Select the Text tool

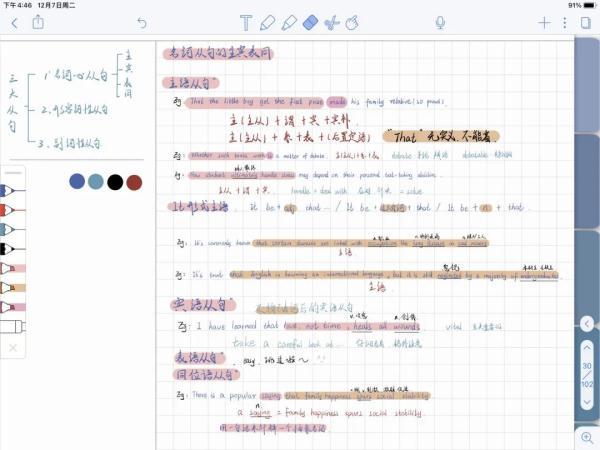click(246, 23)
